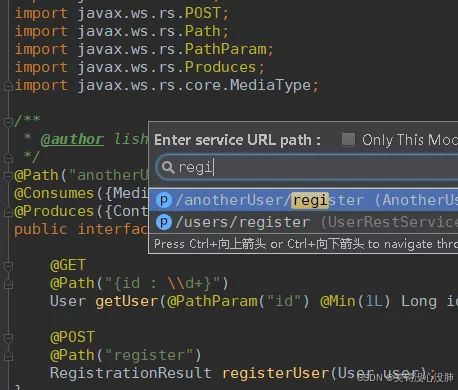Viewport: 458px width, 390px height.
Task: Toggle the Only This Module checkbox
Action: click(x=348, y=139)
